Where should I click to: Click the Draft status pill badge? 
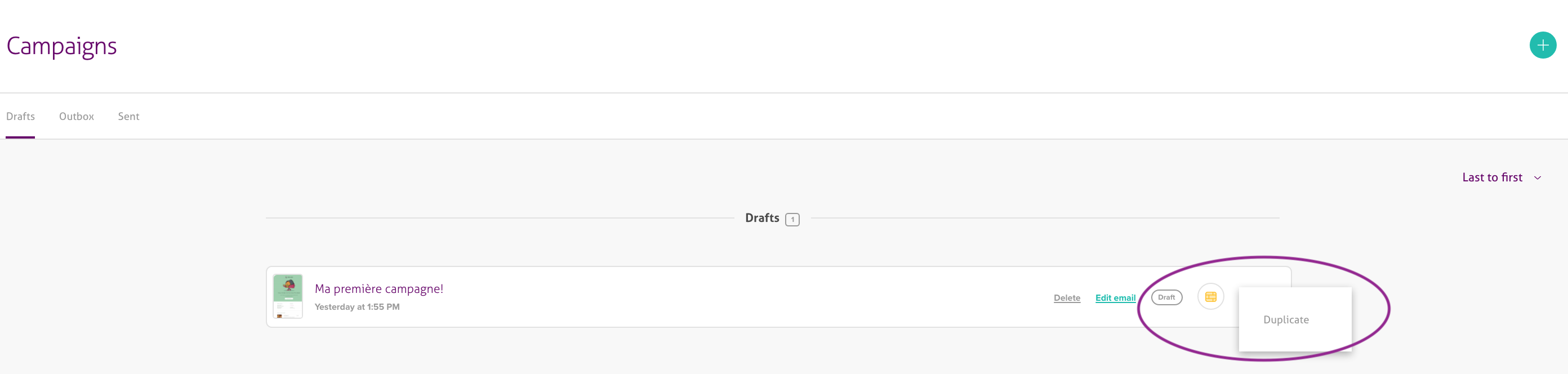tap(1166, 297)
